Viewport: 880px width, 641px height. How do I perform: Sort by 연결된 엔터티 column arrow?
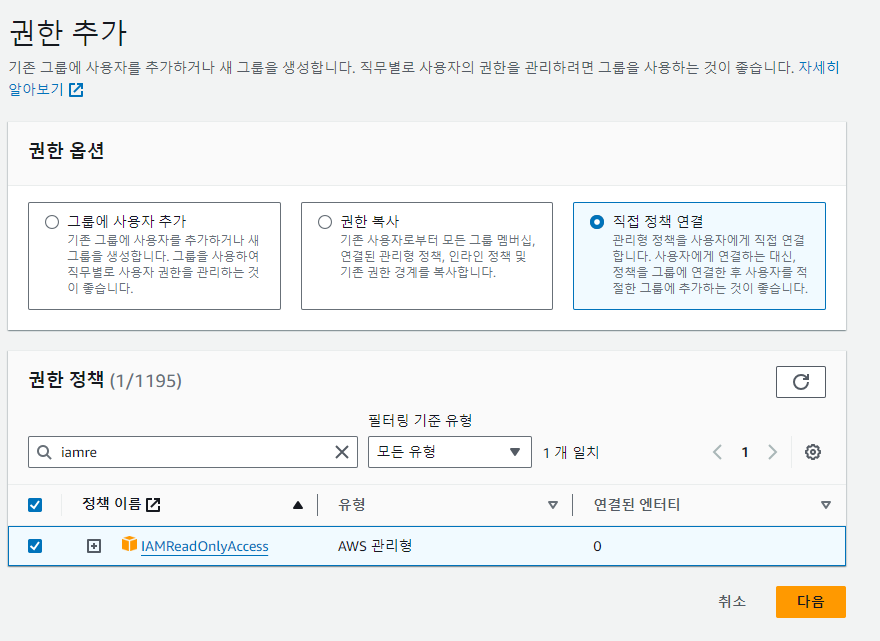tap(826, 505)
